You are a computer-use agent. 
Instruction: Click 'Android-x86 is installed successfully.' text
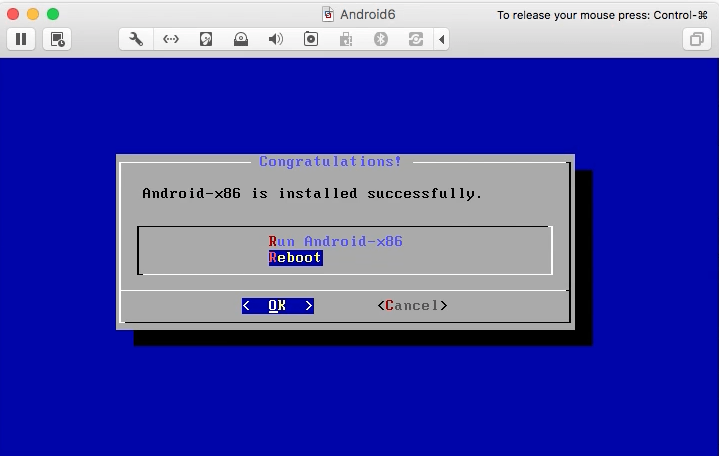[312, 194]
